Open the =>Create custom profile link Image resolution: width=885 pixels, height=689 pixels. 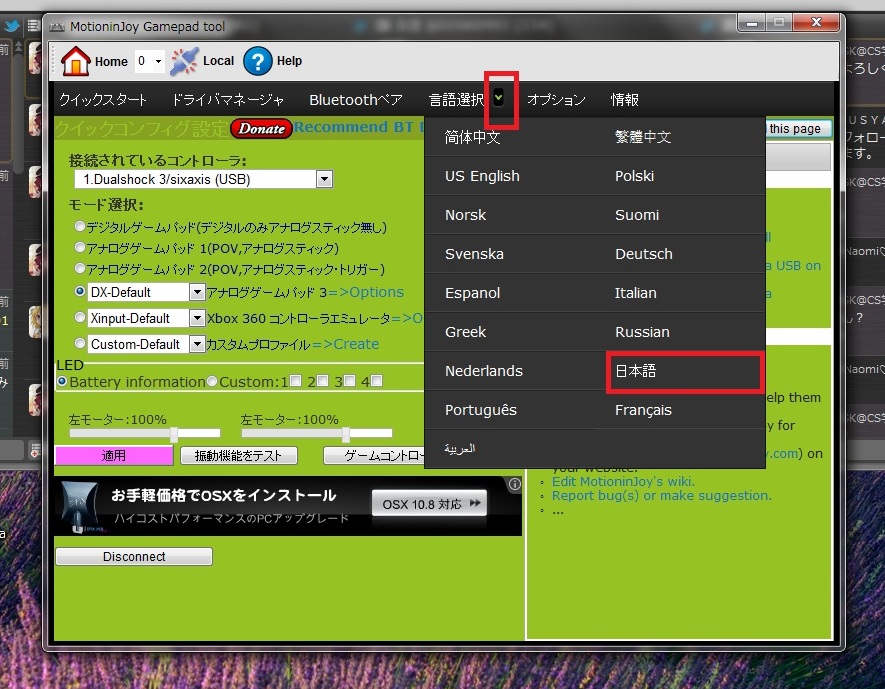pos(345,344)
